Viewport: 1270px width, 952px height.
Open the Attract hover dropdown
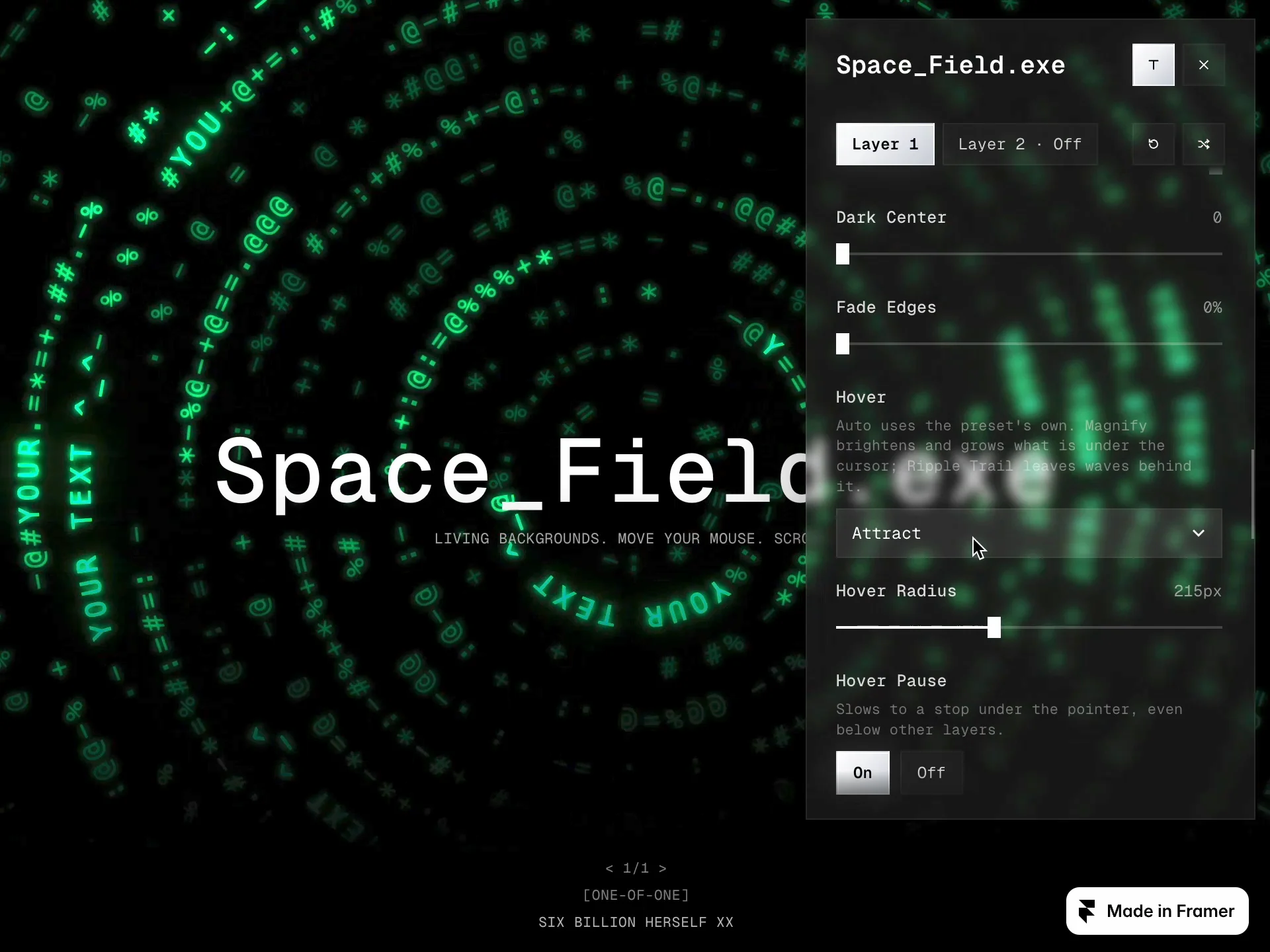[x=1029, y=533]
